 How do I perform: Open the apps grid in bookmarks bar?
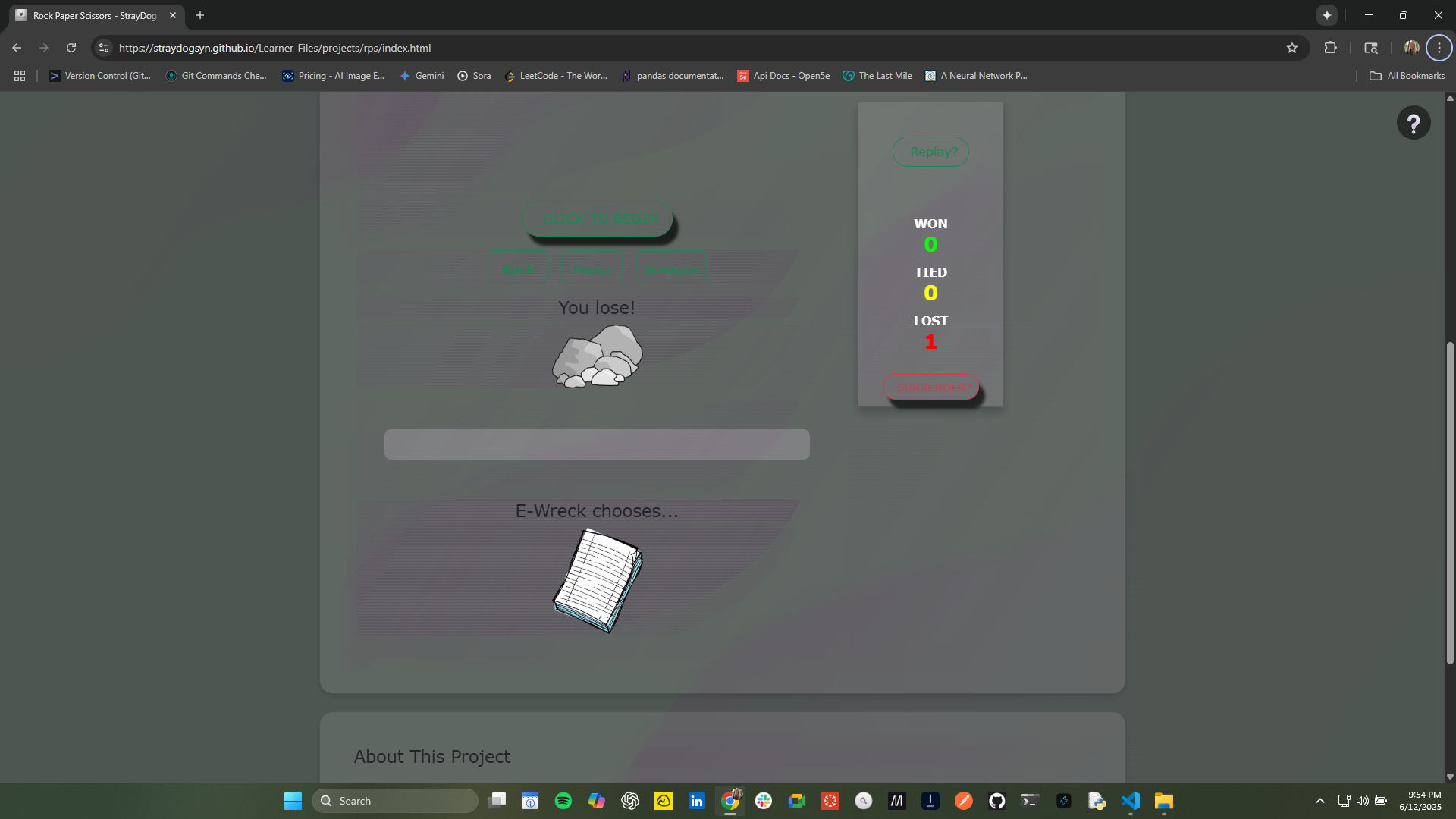(20, 76)
